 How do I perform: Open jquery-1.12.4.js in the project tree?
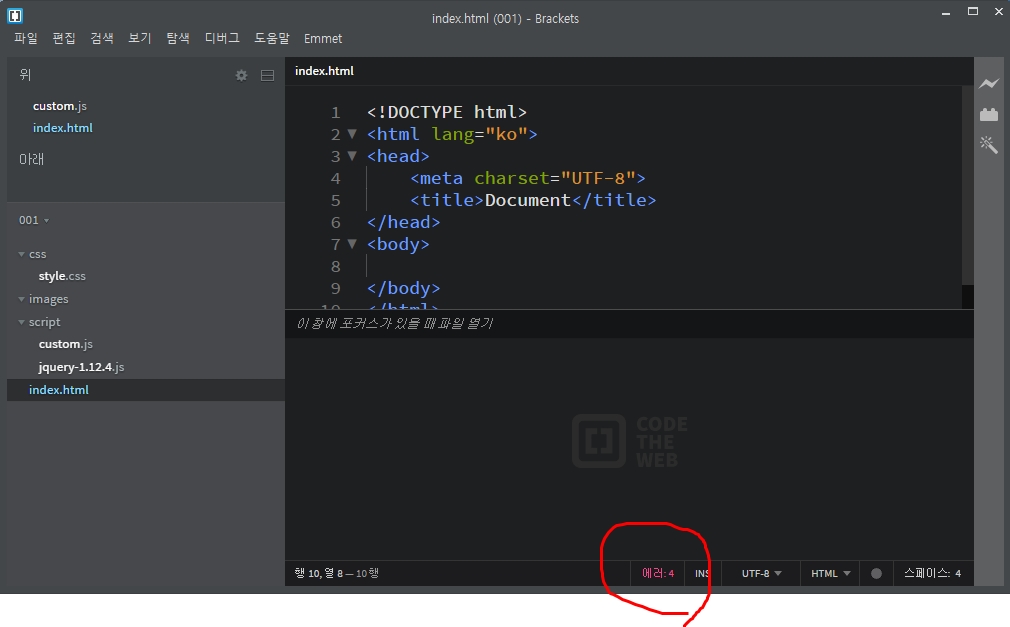coord(81,367)
